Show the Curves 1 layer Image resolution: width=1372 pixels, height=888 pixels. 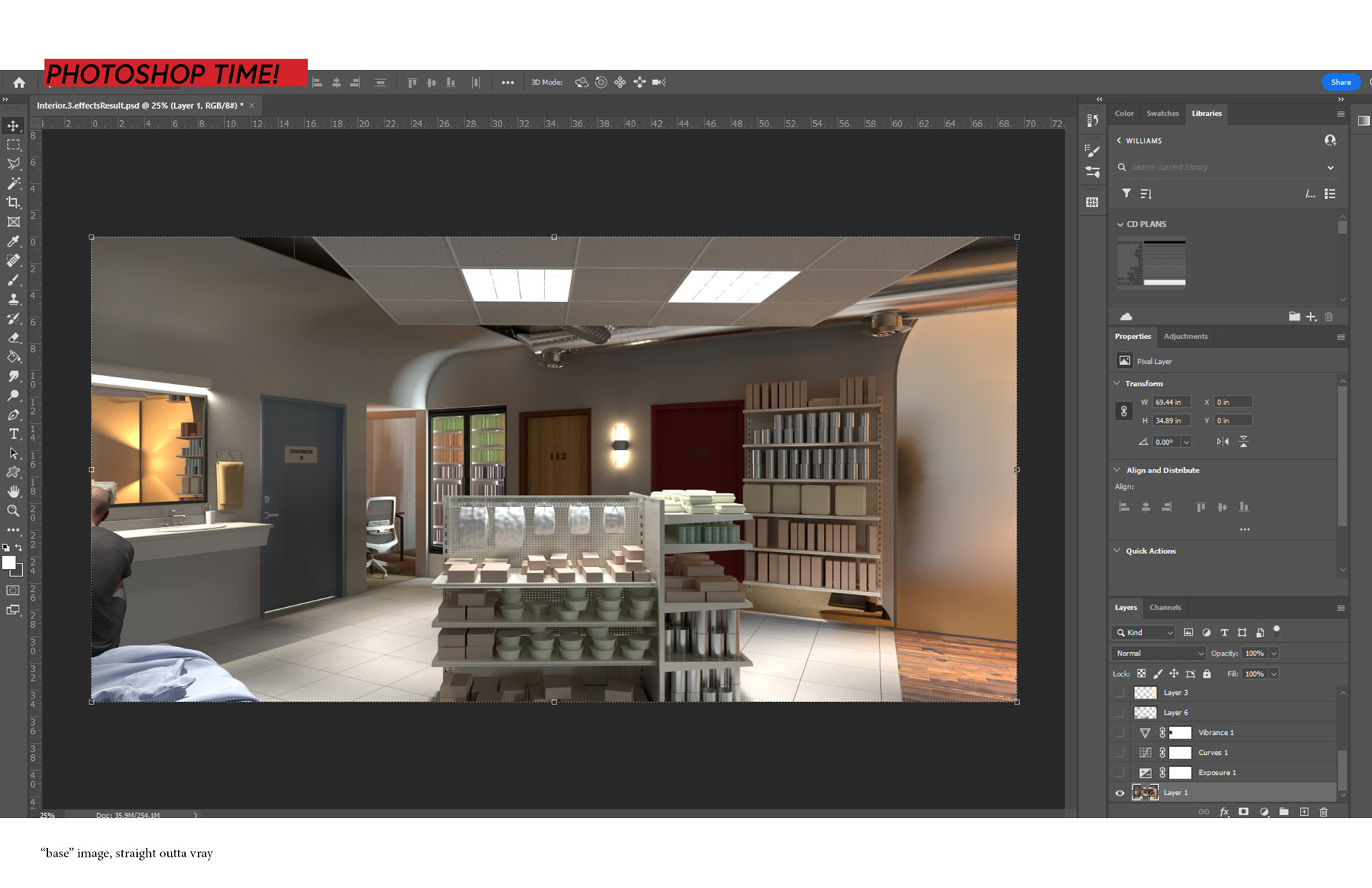coord(1120,752)
